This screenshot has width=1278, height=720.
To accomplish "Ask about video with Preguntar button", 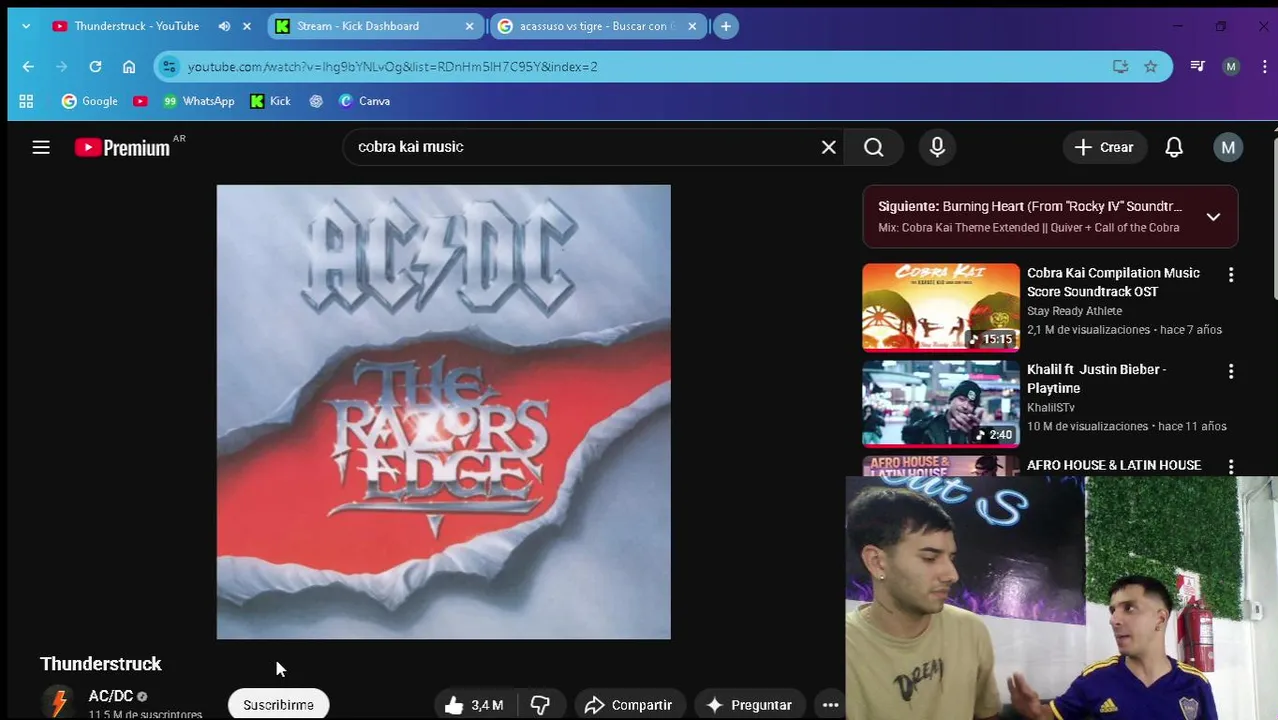I will click(x=749, y=705).
